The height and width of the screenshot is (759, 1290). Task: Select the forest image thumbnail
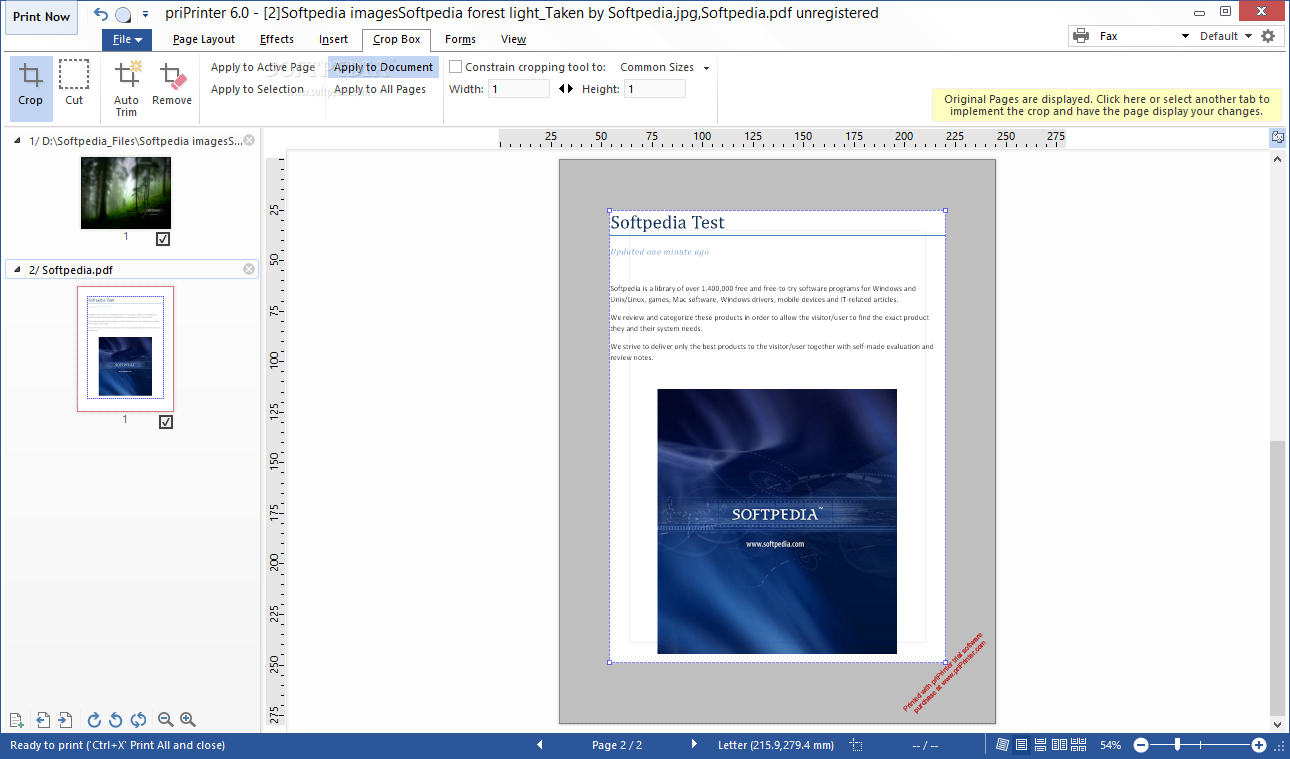(x=126, y=193)
